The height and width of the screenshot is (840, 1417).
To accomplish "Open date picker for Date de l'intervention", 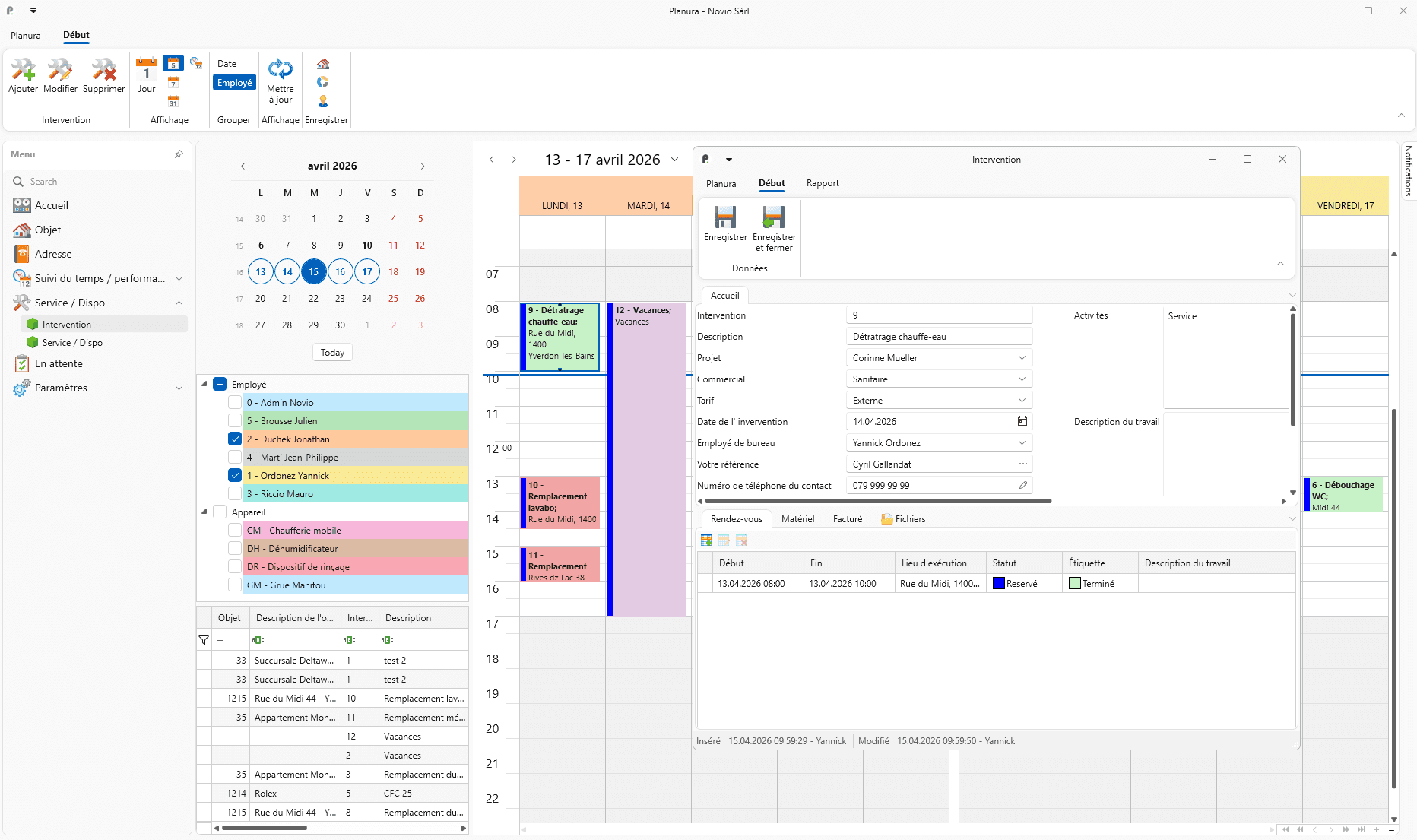I will click(x=1022, y=421).
